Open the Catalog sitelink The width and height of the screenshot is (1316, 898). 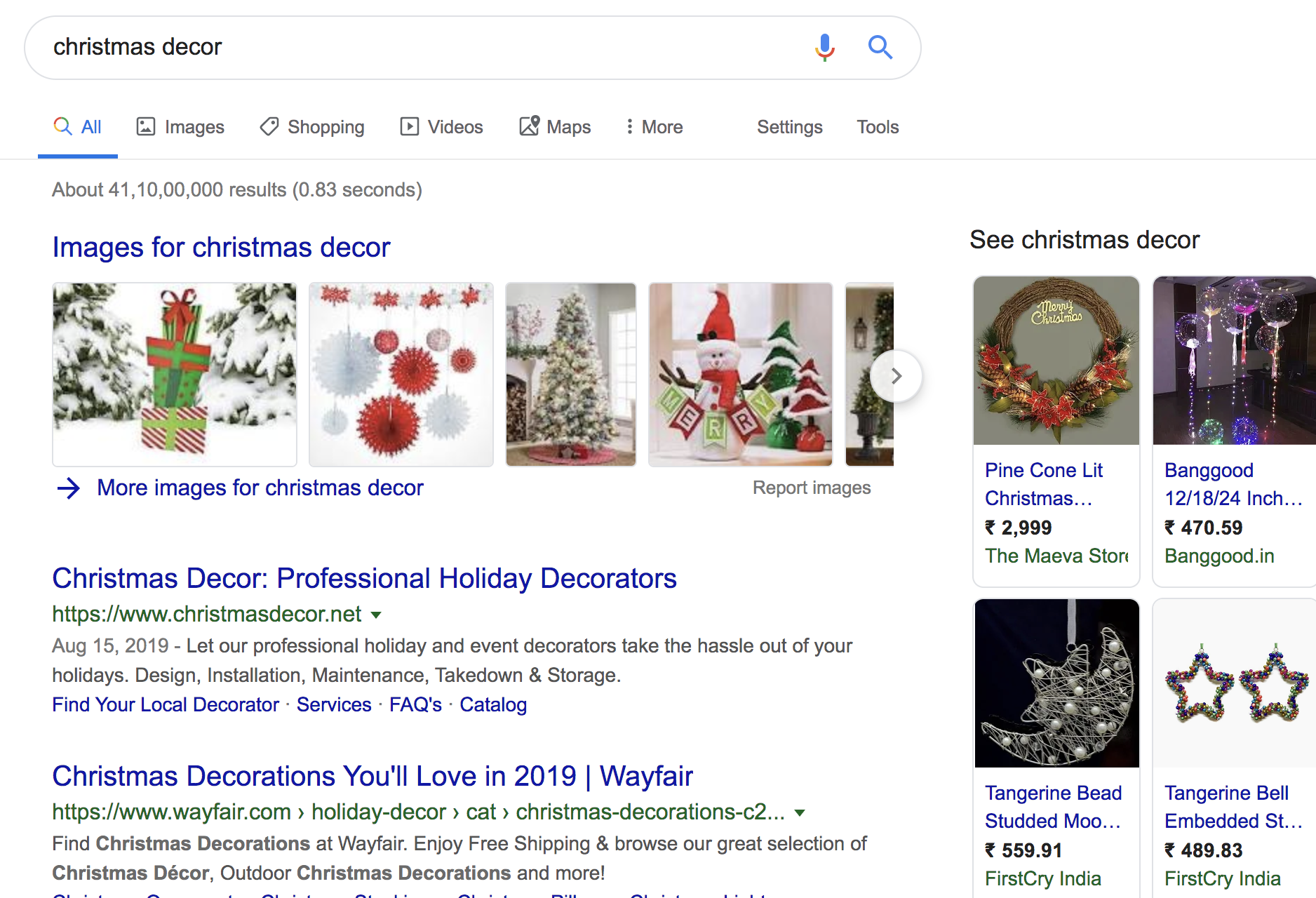pyautogui.click(x=493, y=704)
